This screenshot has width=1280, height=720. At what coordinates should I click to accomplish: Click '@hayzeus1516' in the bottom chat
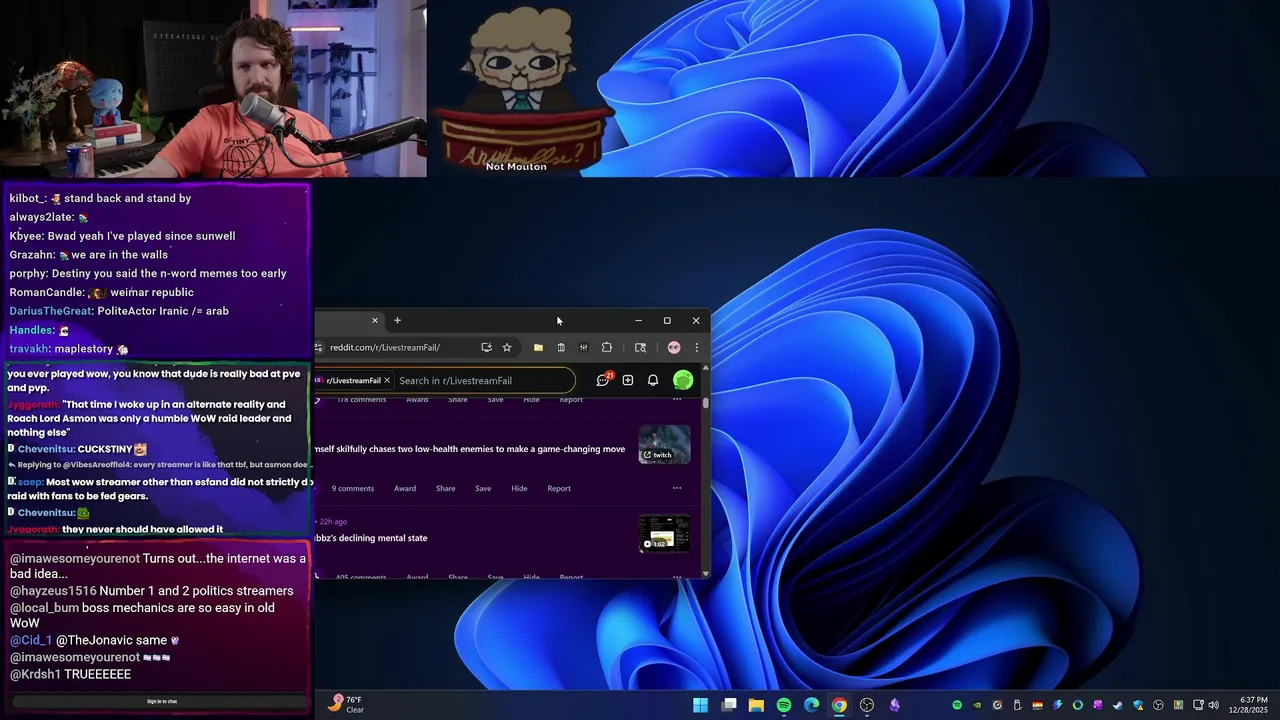(52, 591)
